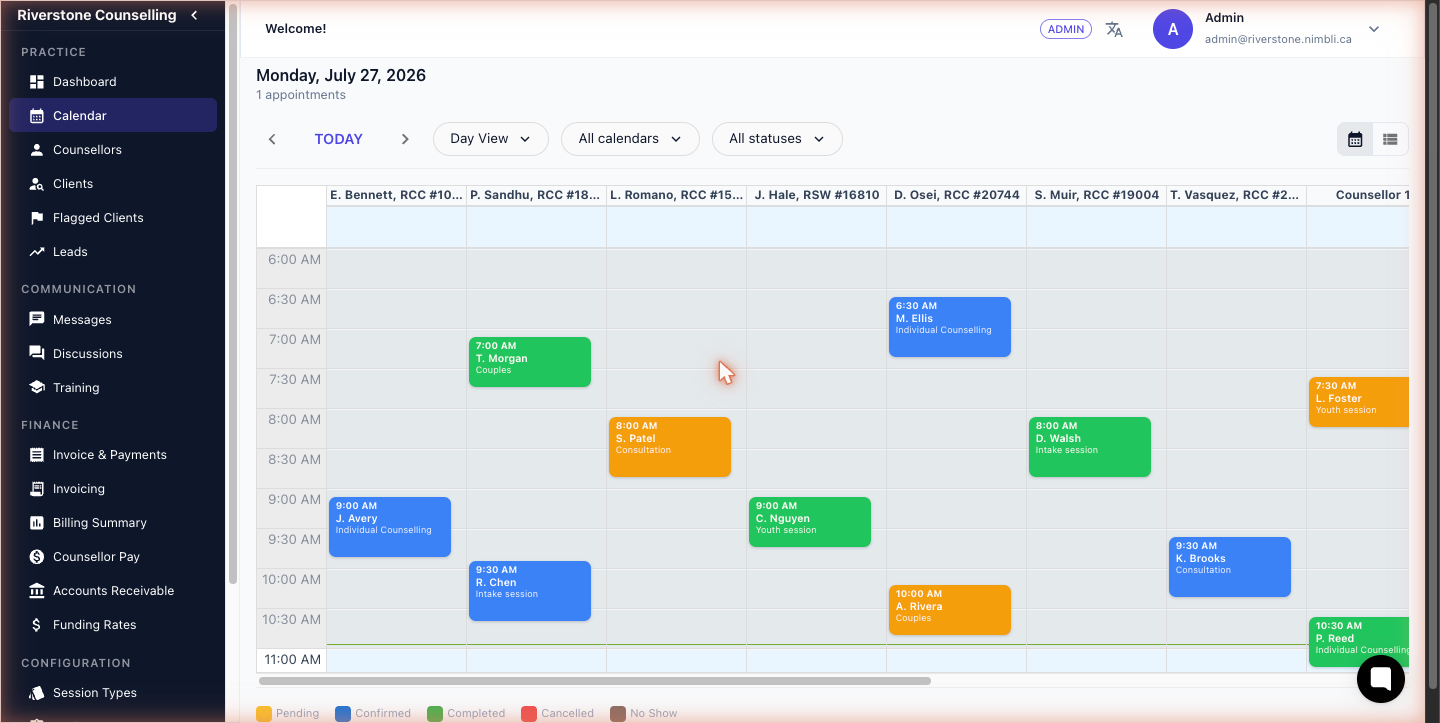
Task: Open the All statuses dropdown
Action: tap(777, 139)
